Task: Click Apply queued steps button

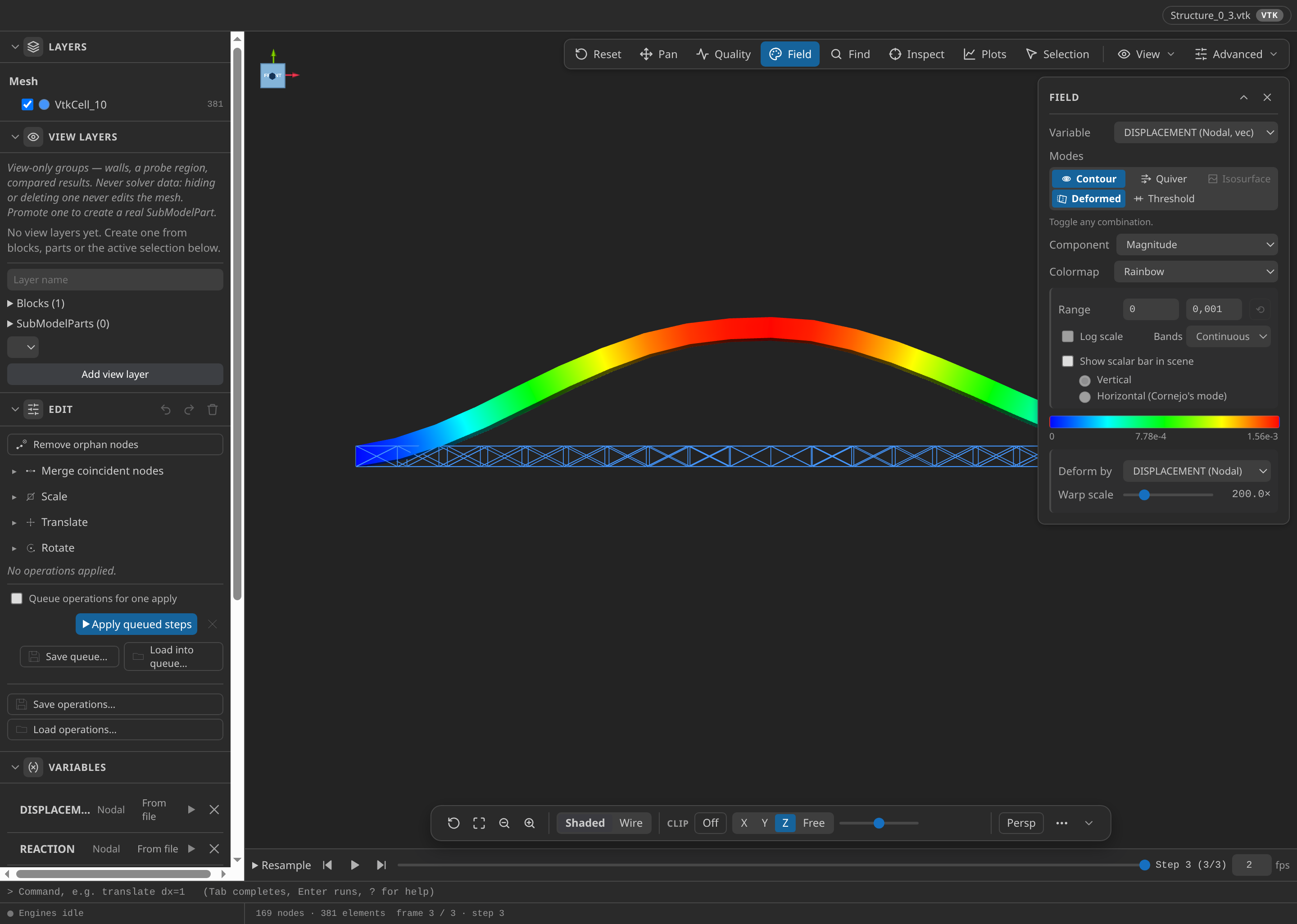Action: pos(136,624)
